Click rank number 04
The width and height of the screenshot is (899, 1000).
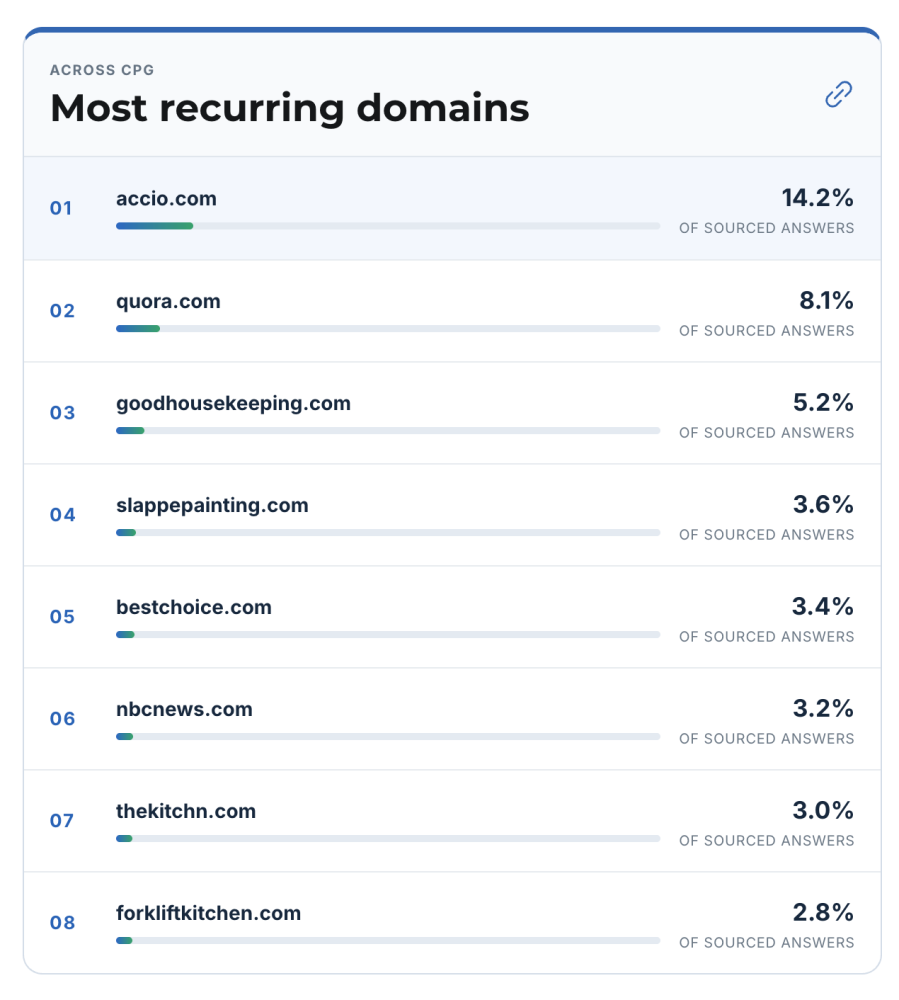pos(62,515)
